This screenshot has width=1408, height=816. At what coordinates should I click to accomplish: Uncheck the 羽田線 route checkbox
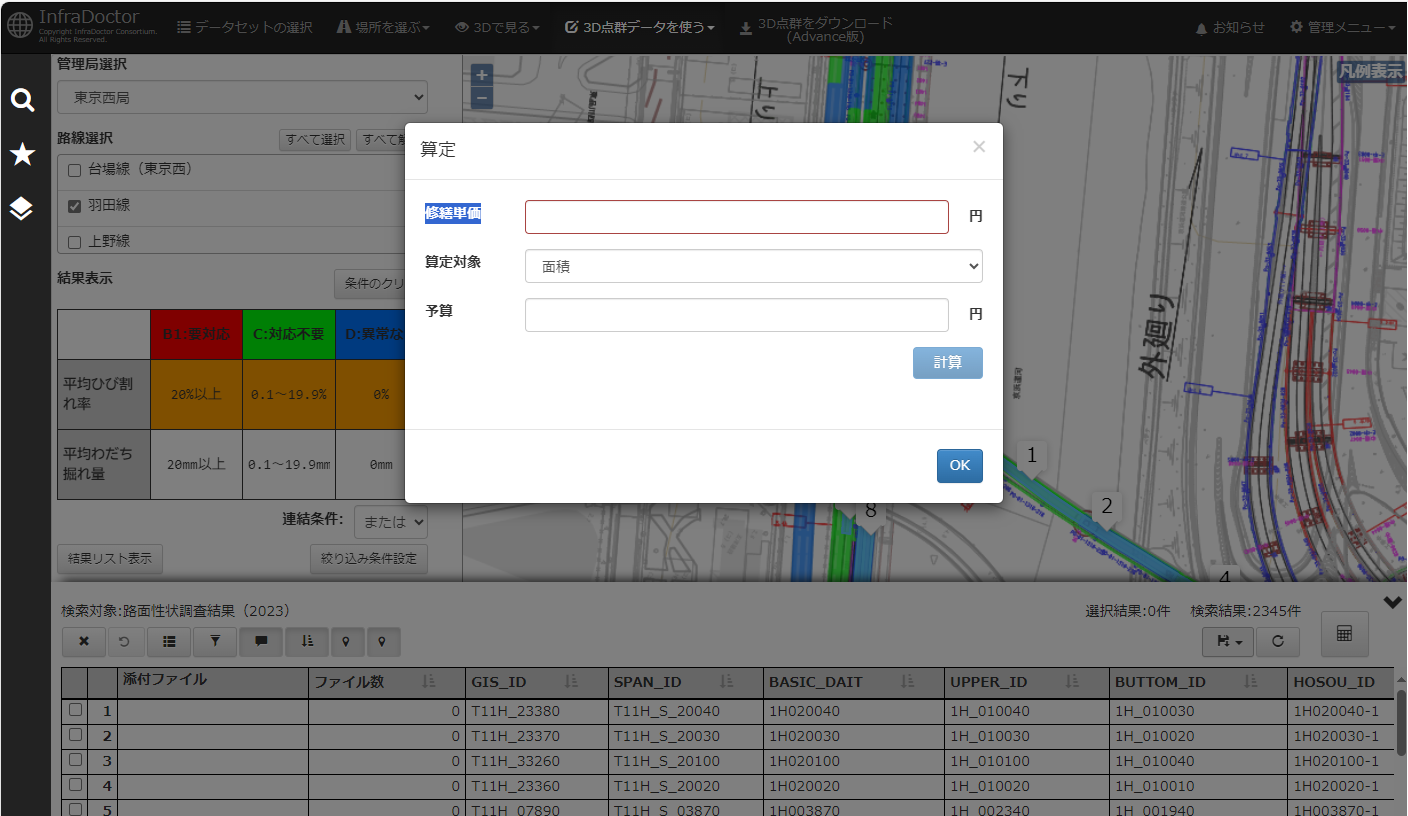pyautogui.click(x=74, y=206)
